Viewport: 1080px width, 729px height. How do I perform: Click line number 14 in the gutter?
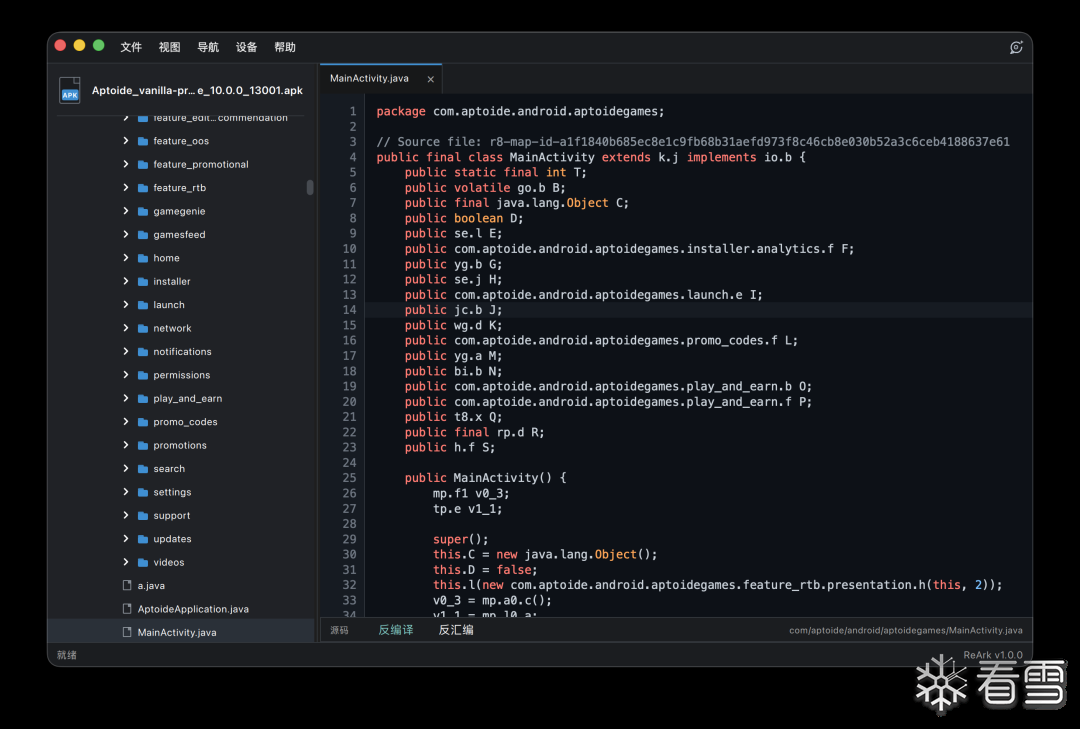point(349,310)
